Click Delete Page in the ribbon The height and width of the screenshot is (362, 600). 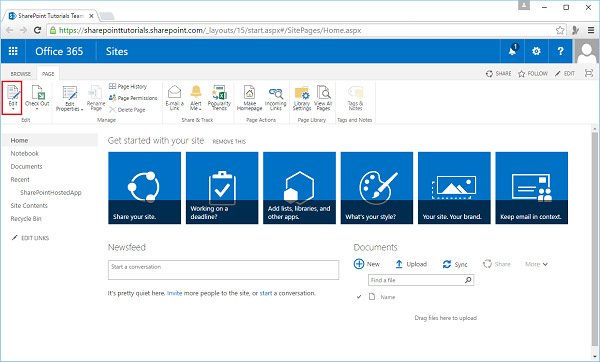point(127,110)
